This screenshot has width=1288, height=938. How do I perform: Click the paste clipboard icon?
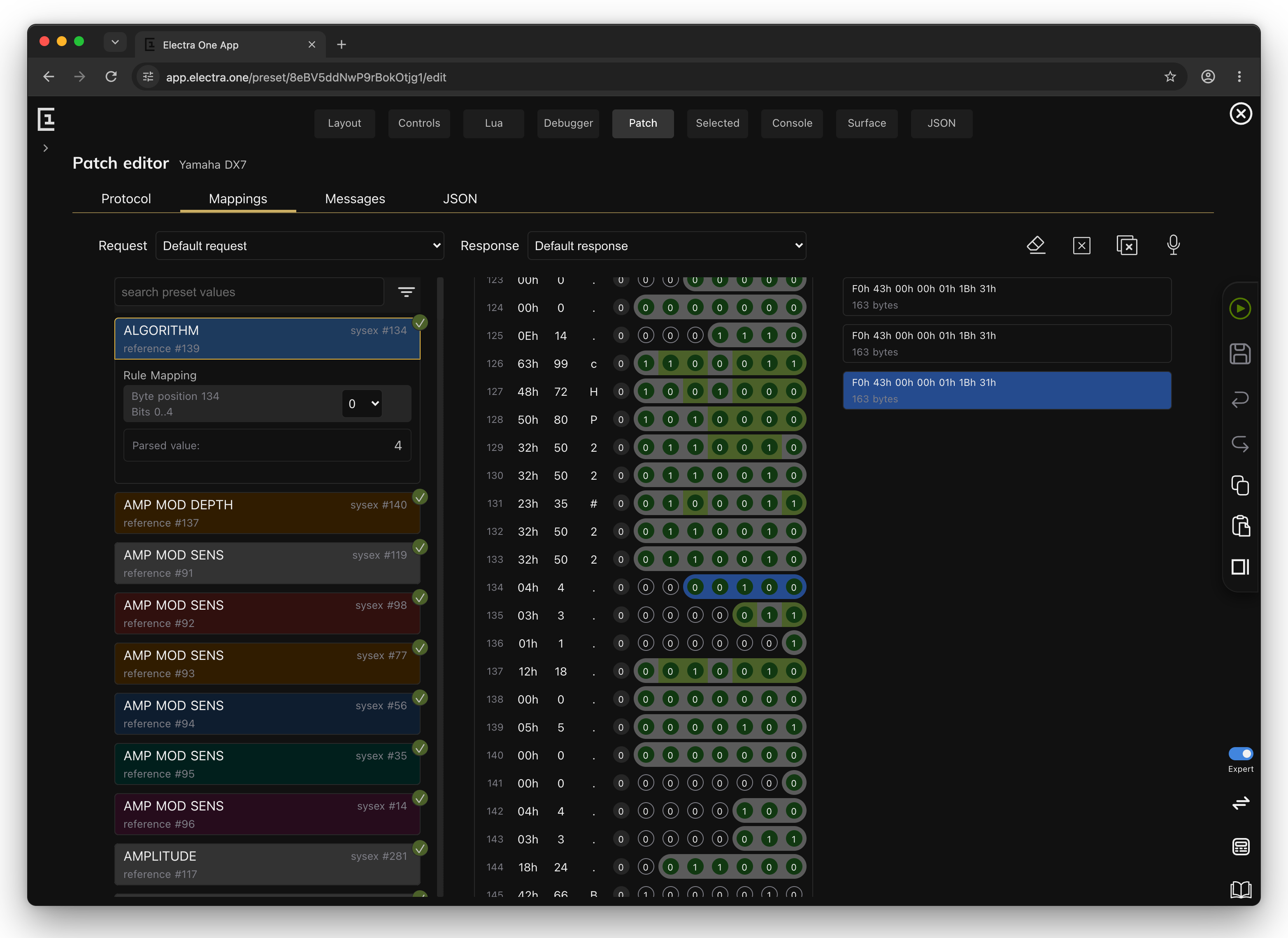click(1240, 526)
